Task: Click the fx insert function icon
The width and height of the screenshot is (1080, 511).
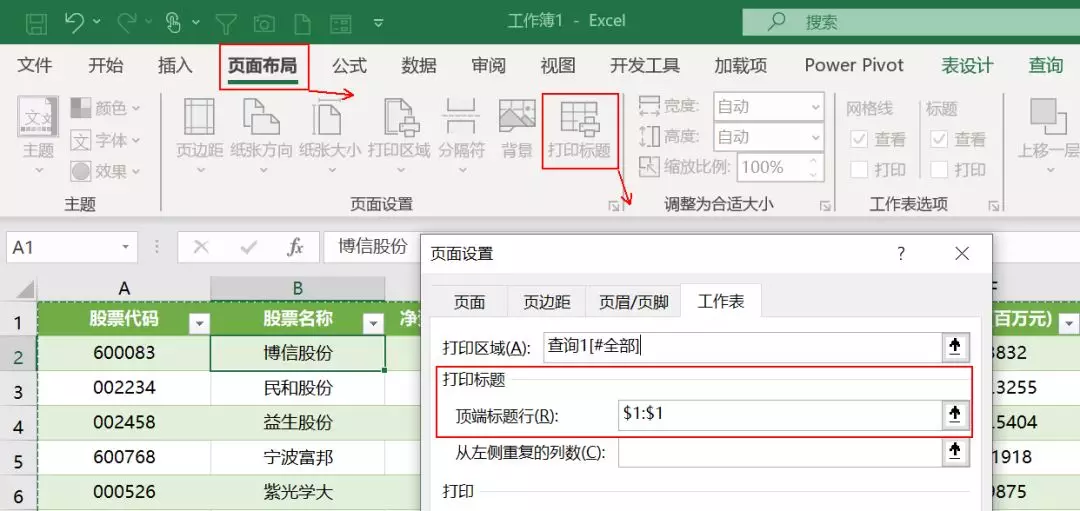Action: (x=295, y=247)
